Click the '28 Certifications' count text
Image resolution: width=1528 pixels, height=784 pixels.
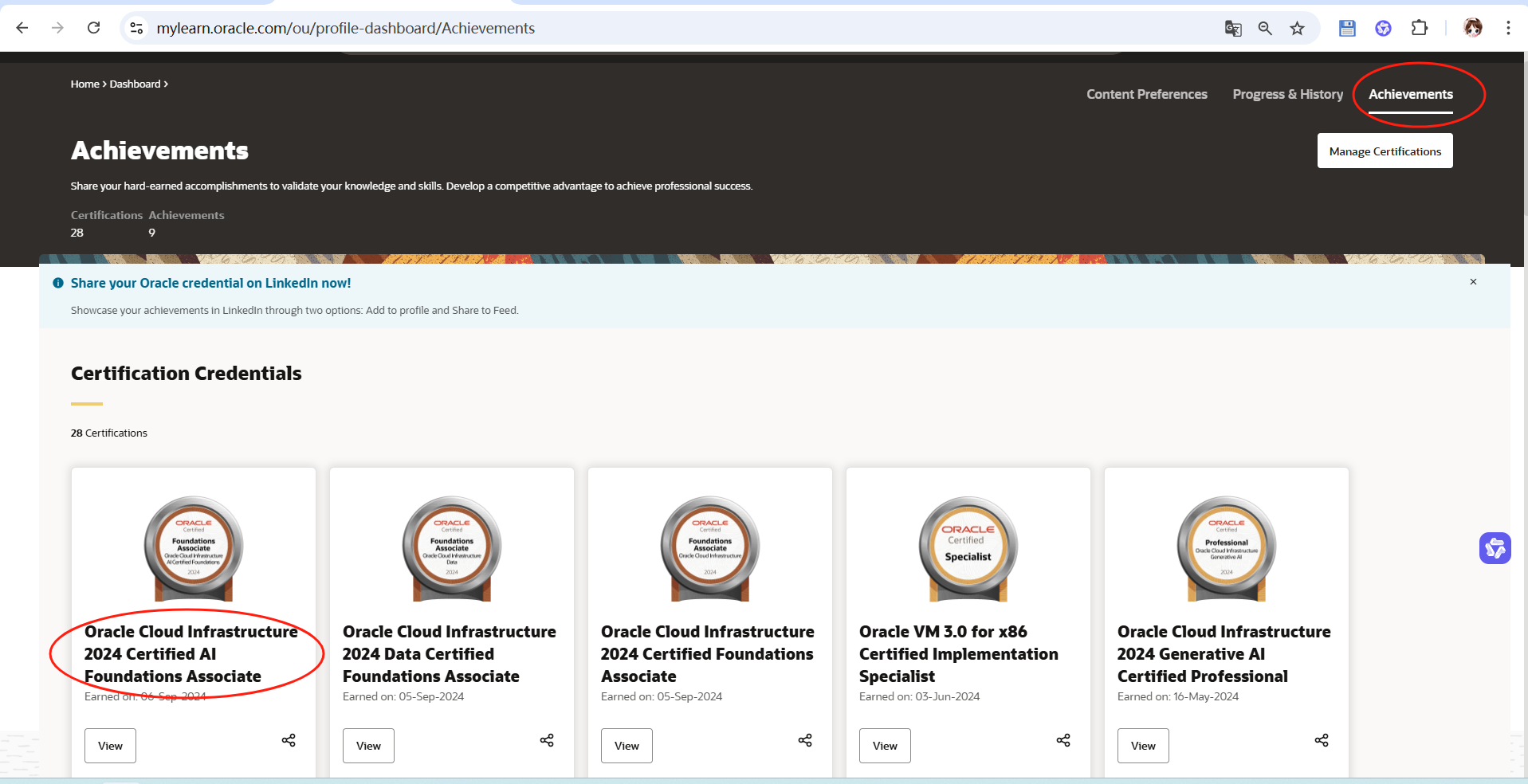point(109,433)
